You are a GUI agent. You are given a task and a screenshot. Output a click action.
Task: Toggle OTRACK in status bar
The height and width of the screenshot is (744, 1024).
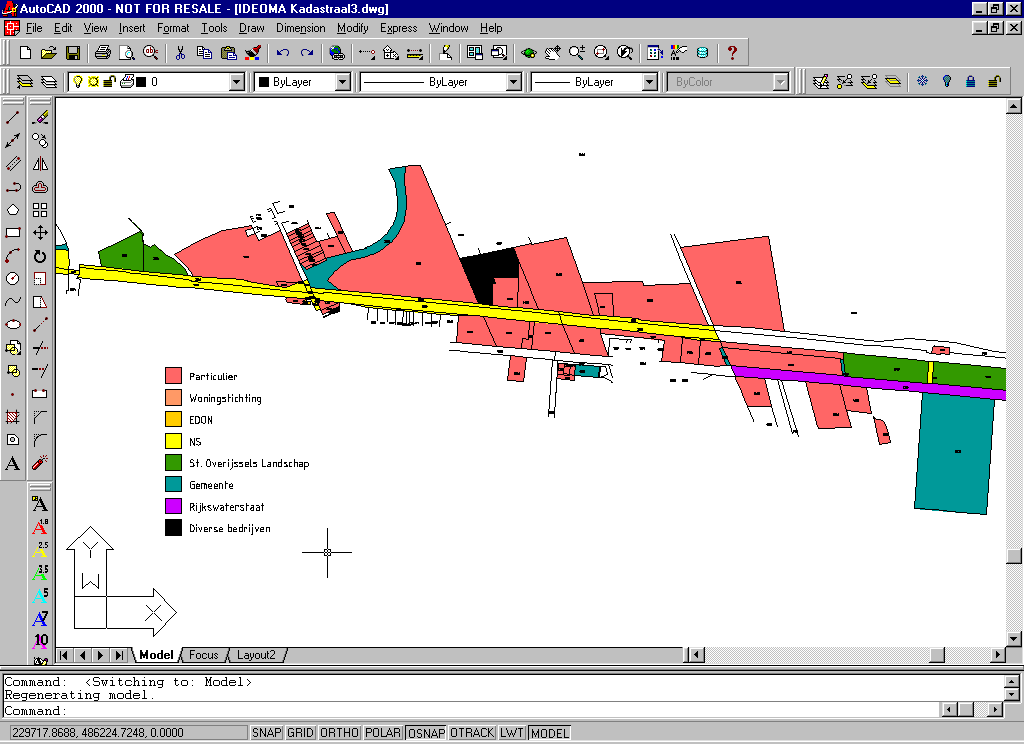tap(472, 733)
